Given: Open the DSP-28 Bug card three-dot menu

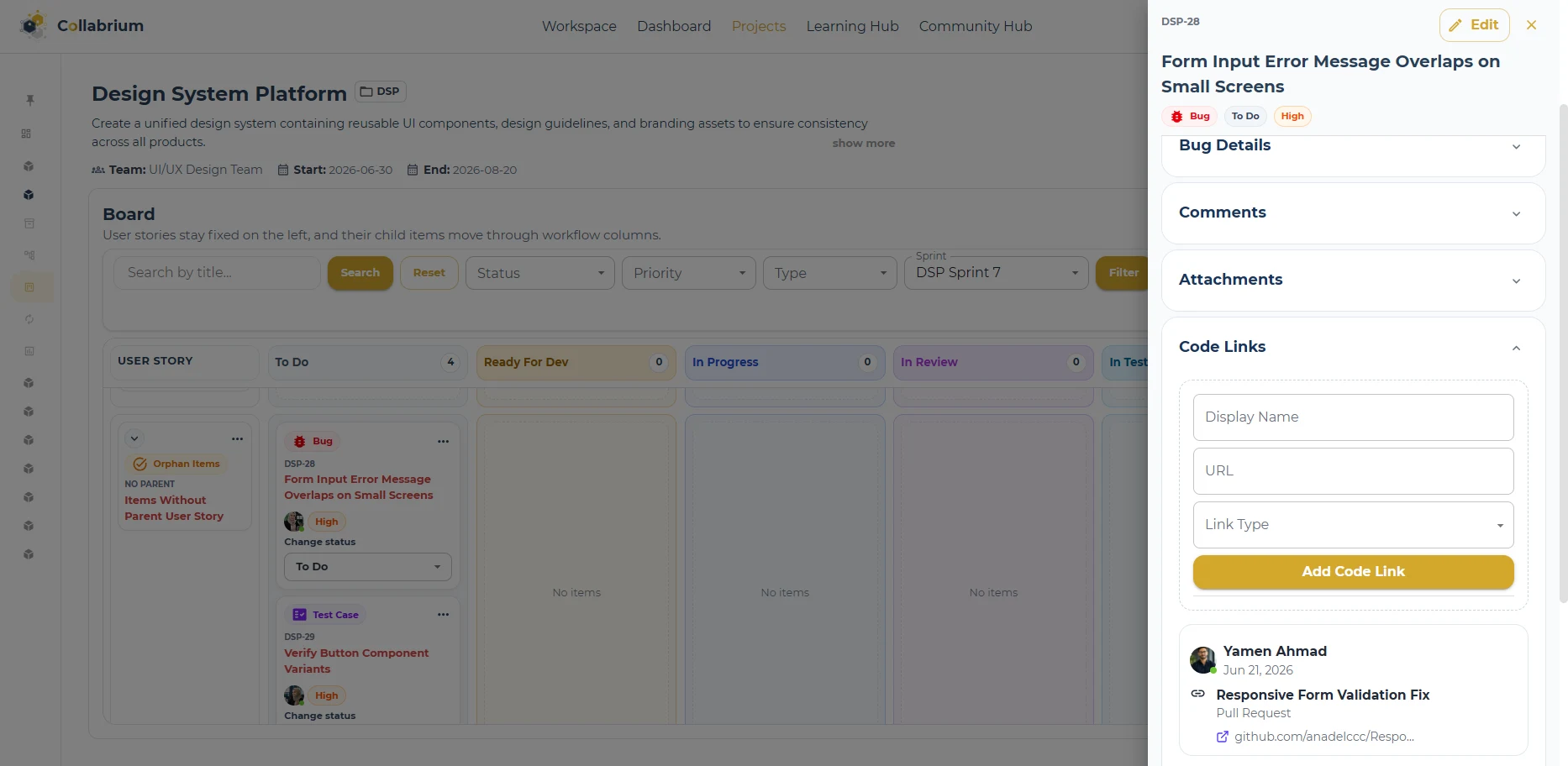Looking at the screenshot, I should click(x=443, y=441).
